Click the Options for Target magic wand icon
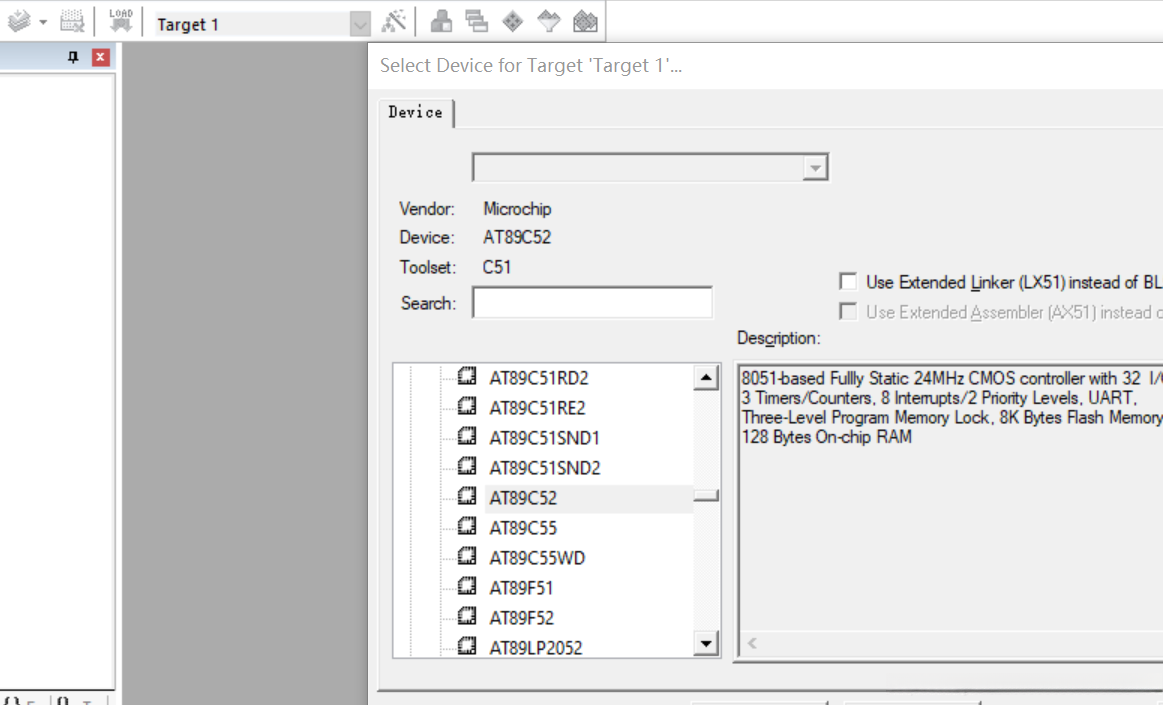 point(394,21)
